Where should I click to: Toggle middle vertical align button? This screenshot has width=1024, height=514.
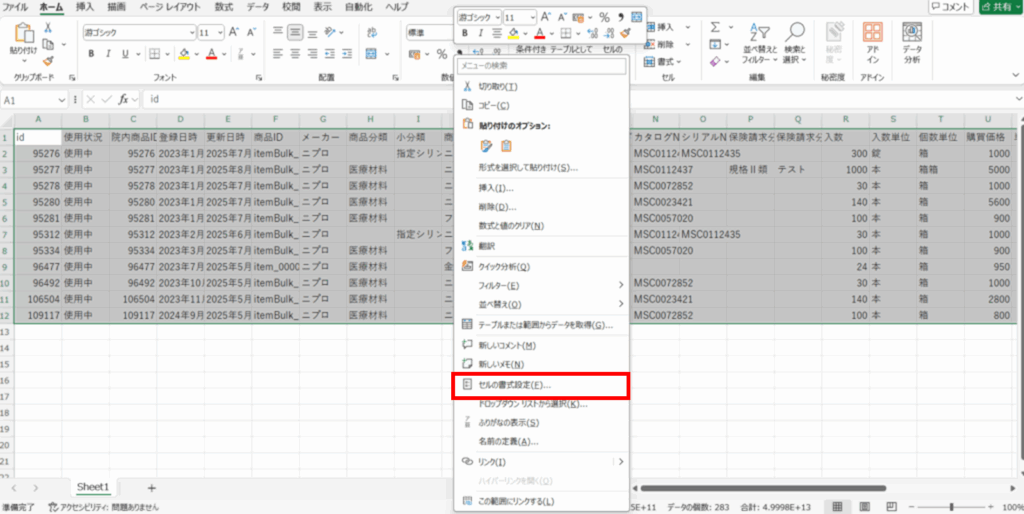click(296, 31)
